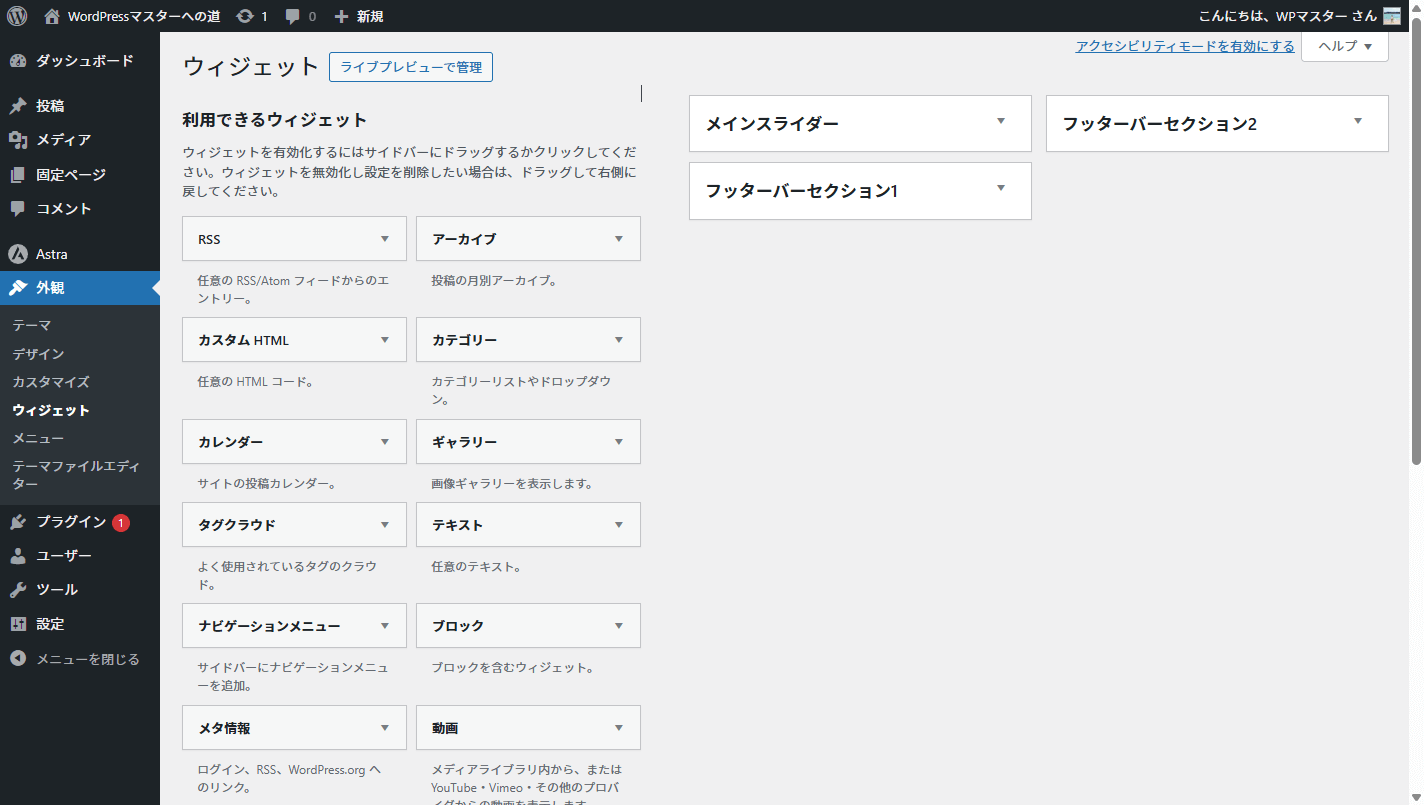Open the comments bubble in admin bar

tap(293, 16)
